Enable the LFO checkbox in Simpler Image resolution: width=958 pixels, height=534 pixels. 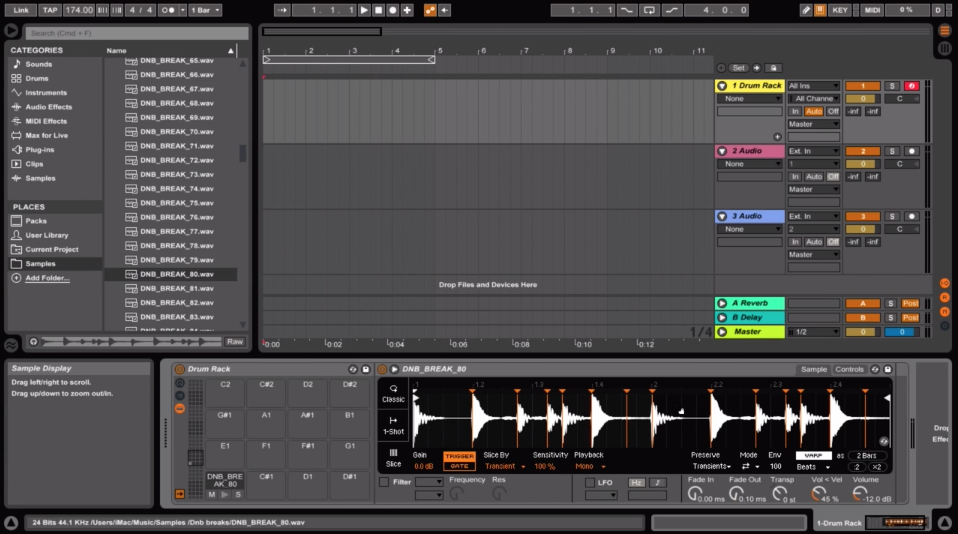coord(590,483)
